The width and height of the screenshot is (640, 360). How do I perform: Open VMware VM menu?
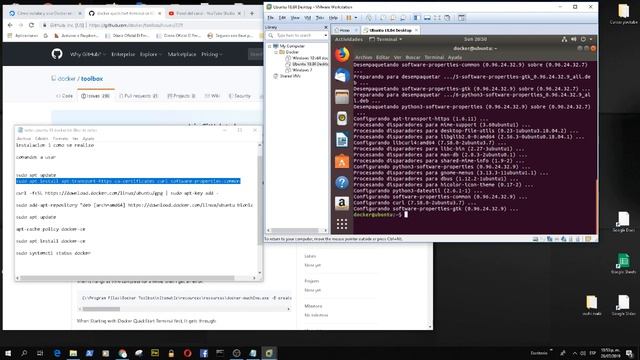click(307, 18)
